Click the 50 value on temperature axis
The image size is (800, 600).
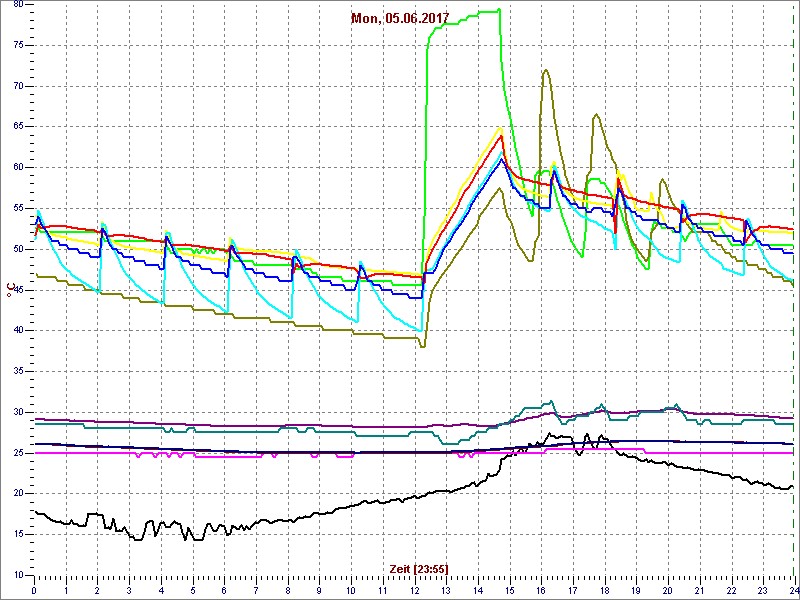click(17, 249)
